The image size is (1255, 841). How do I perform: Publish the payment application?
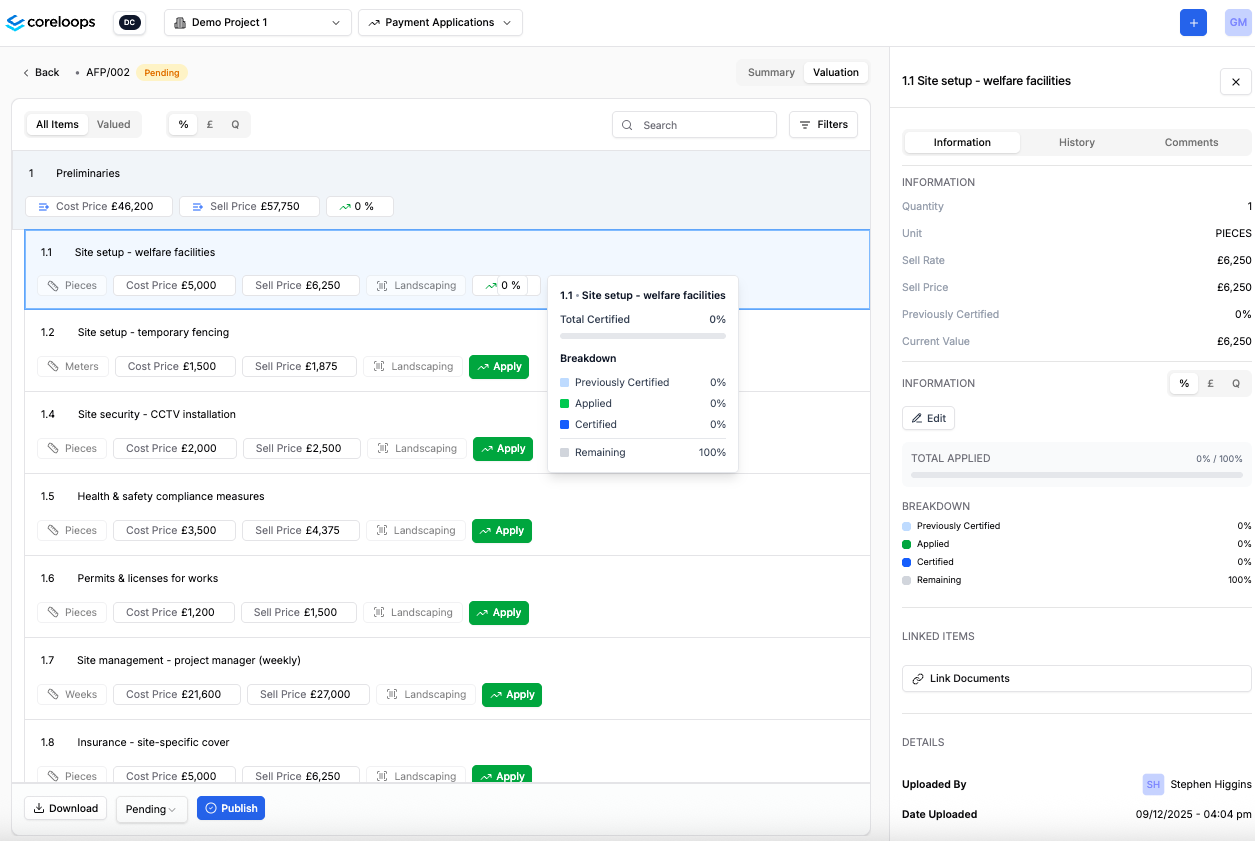[230, 808]
